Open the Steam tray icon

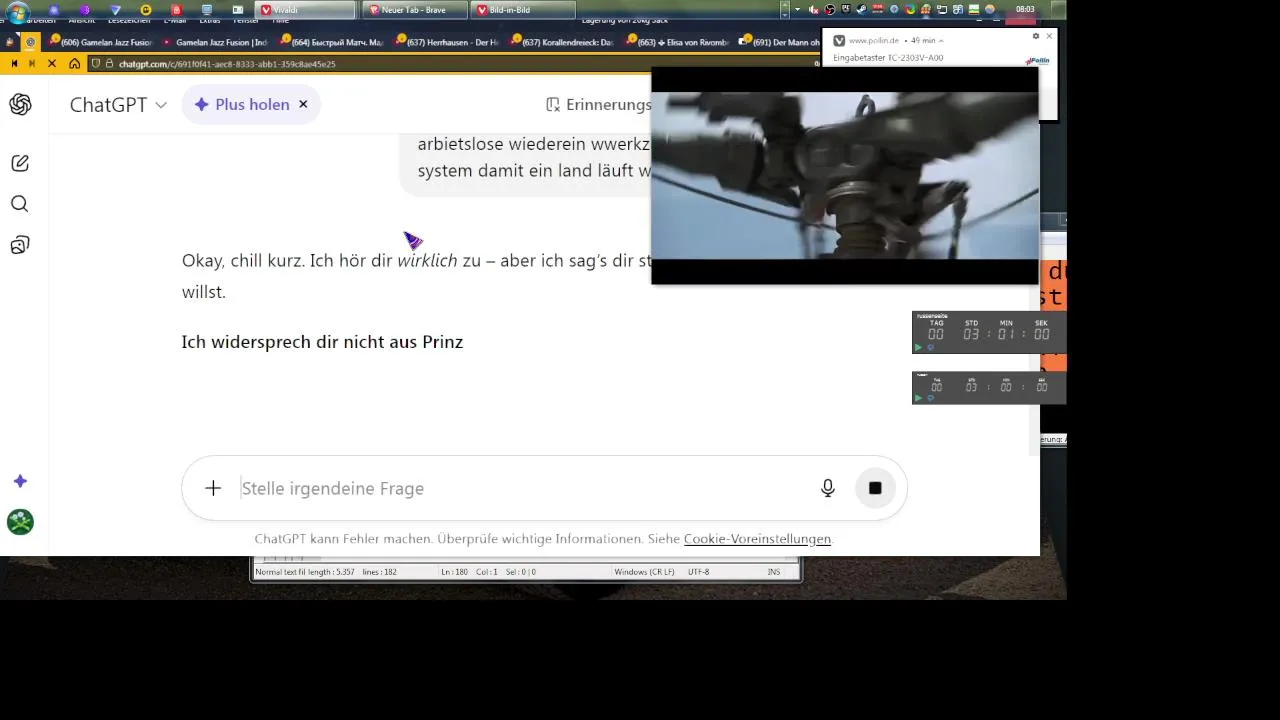[861, 10]
